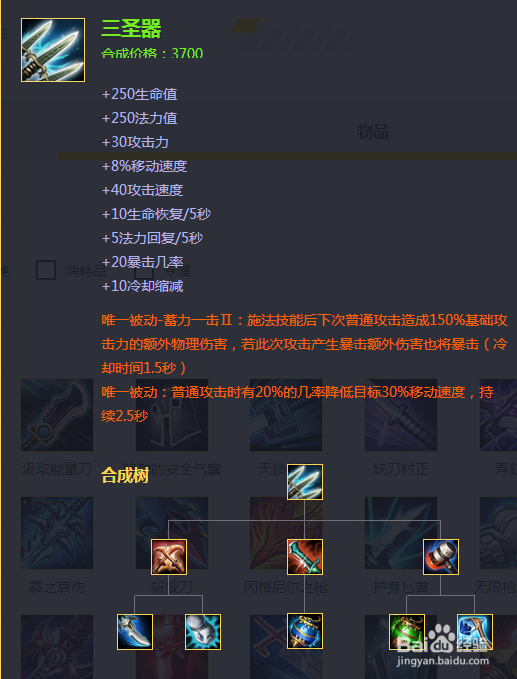The image size is (517, 679).
Task: Open the 妖刀村正 item thumbnail
Action: 401,415
